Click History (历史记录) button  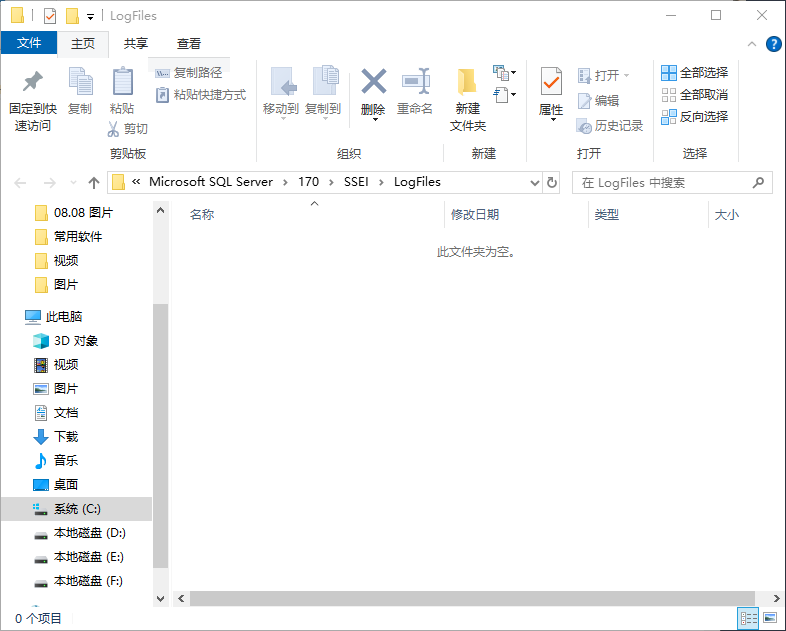tap(610, 126)
